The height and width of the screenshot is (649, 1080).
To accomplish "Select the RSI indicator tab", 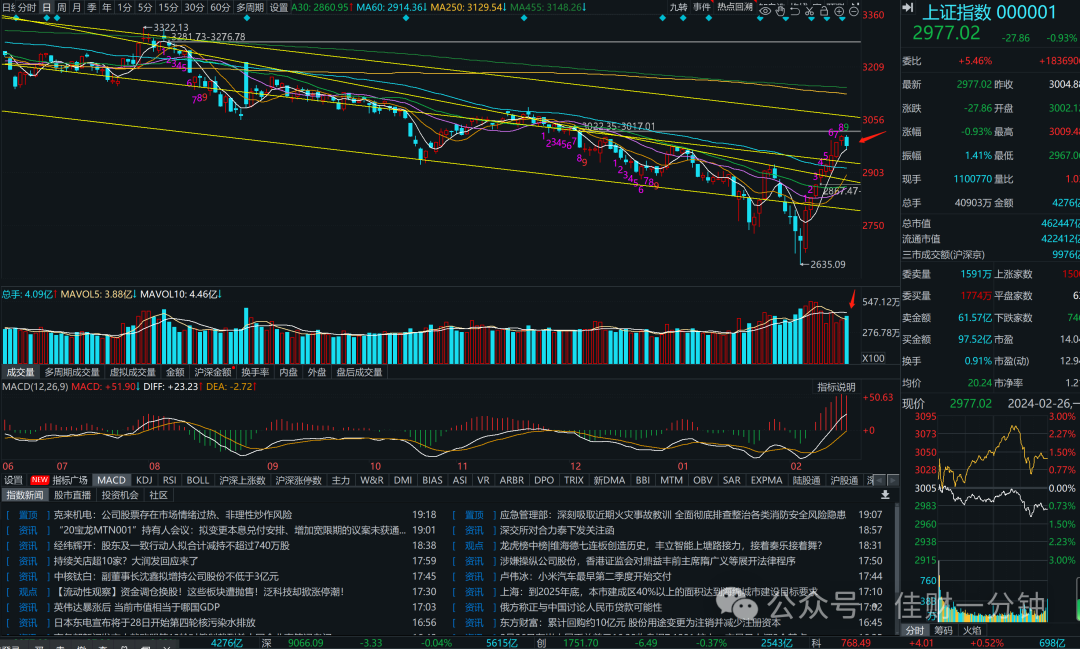I will [x=169, y=480].
